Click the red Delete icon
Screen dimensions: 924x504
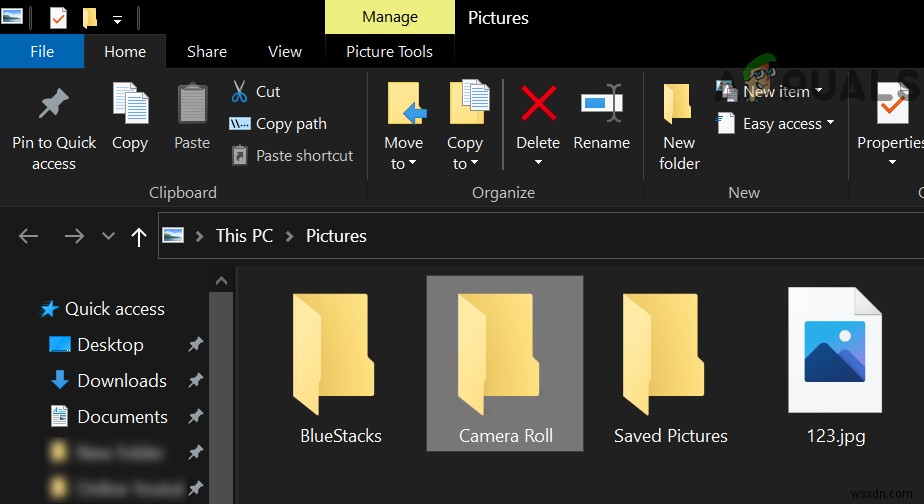point(538,104)
